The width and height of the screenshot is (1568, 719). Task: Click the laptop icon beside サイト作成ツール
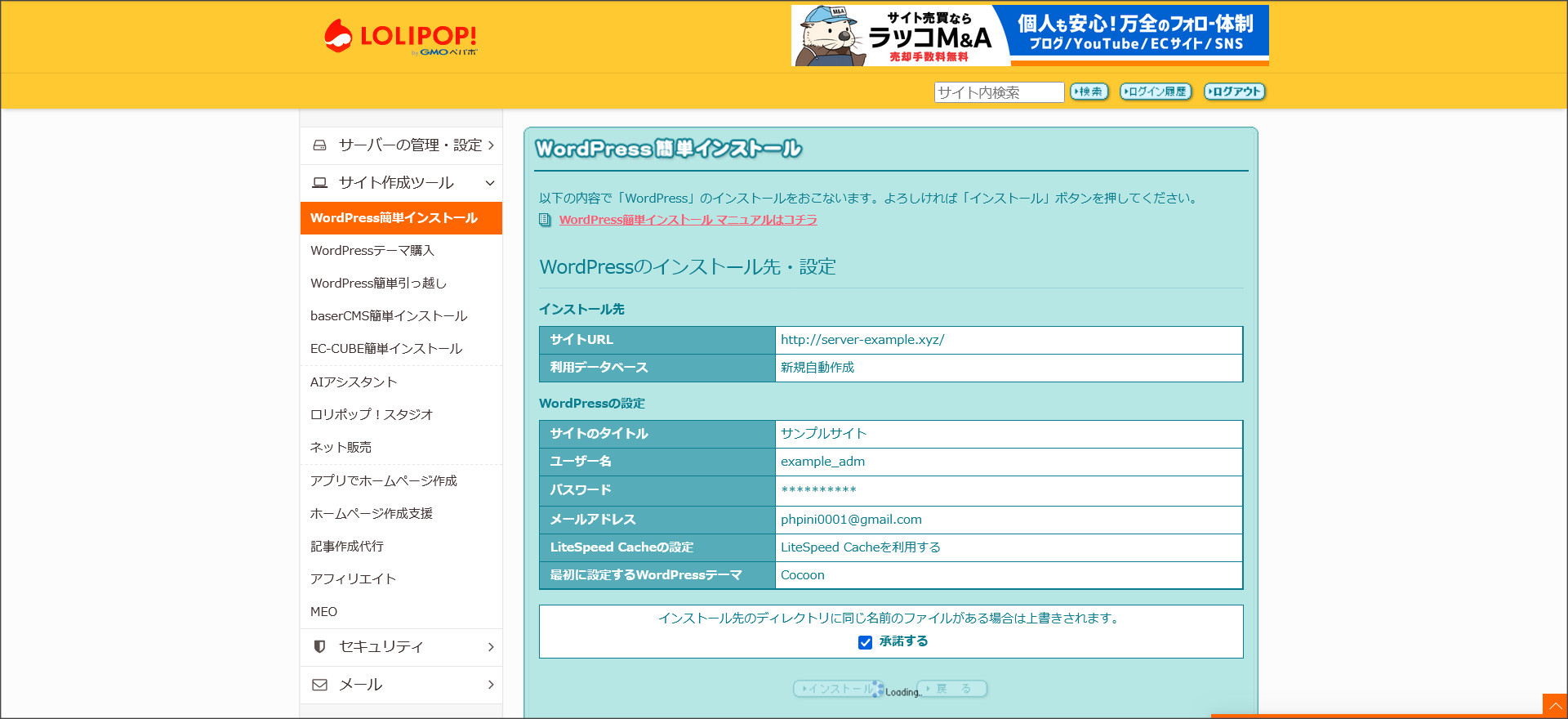320,183
